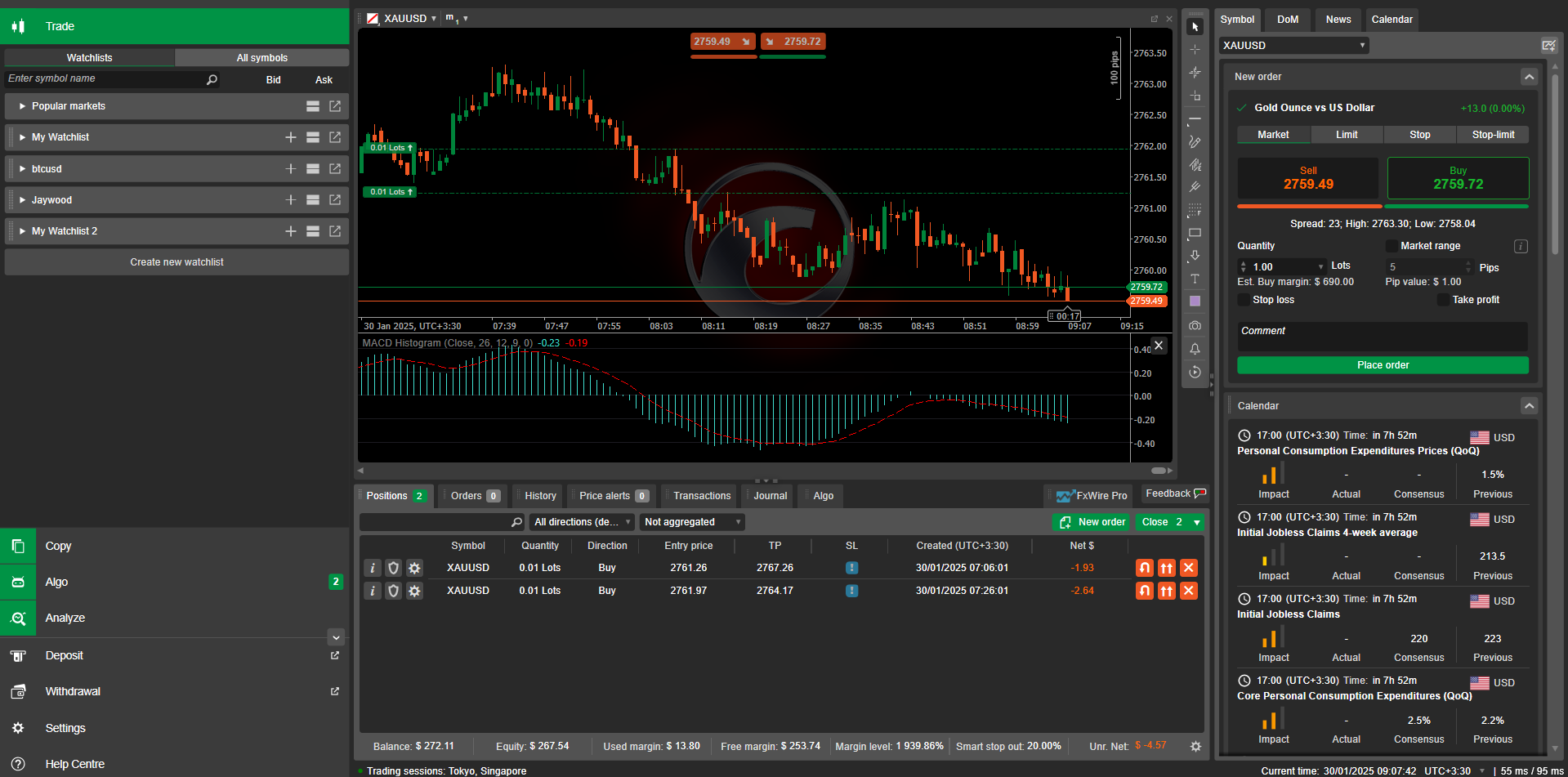The height and width of the screenshot is (777, 1568).
Task: Click the Comment input field
Action: click(1383, 337)
